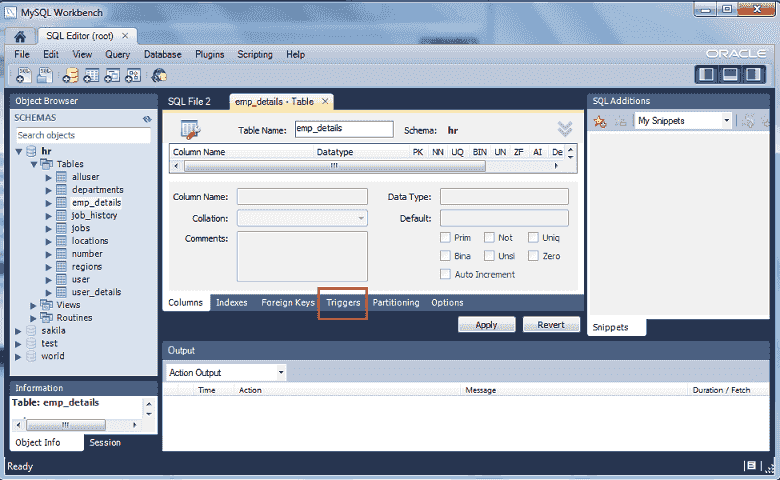Open the Query menu

117,54
